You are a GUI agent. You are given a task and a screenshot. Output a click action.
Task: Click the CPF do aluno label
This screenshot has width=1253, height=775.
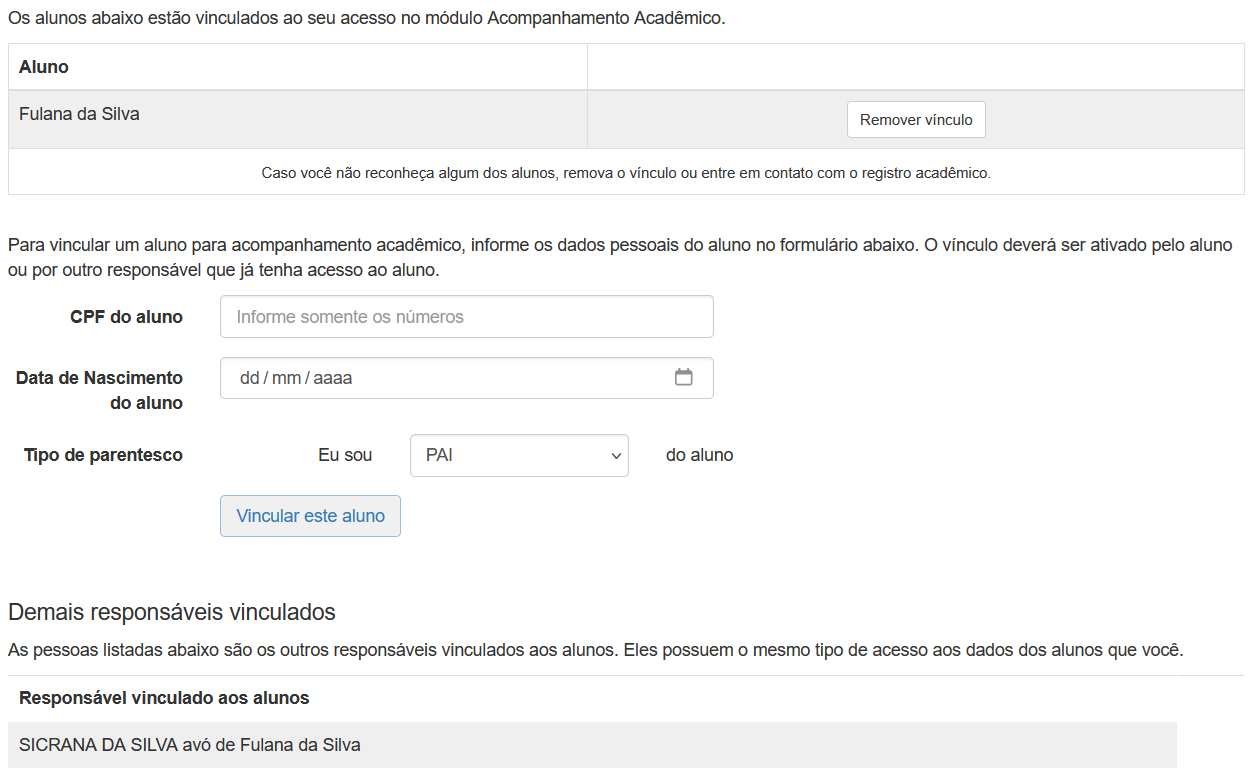124,316
